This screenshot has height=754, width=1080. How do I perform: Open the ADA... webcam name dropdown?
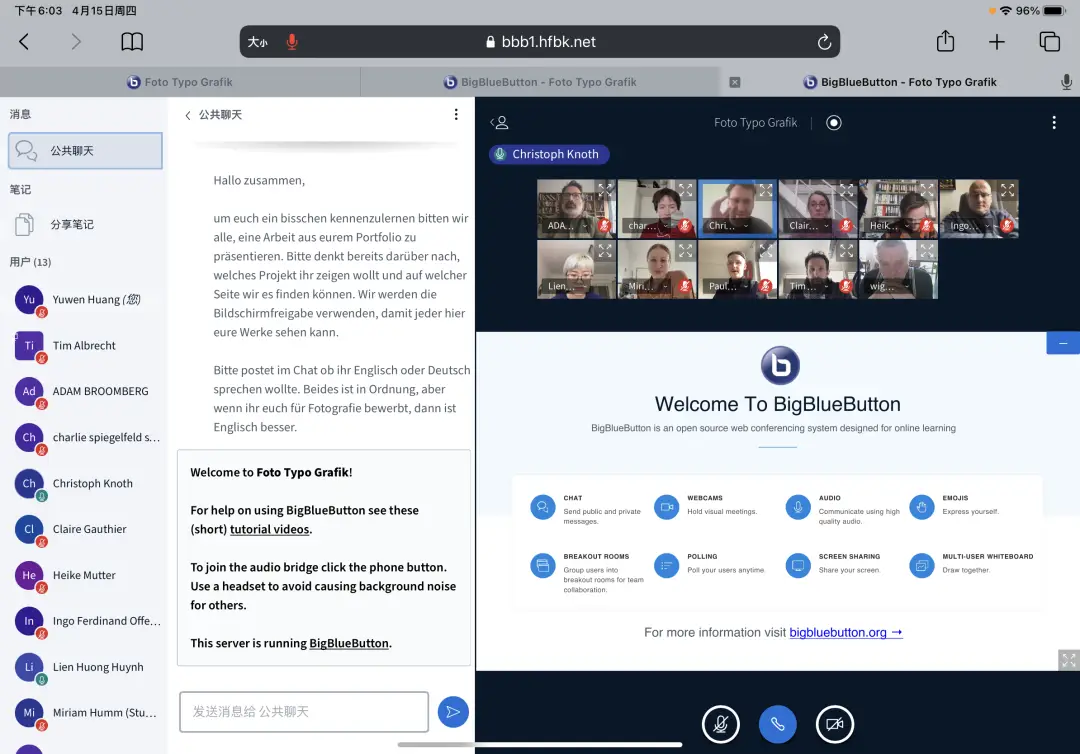(x=568, y=226)
